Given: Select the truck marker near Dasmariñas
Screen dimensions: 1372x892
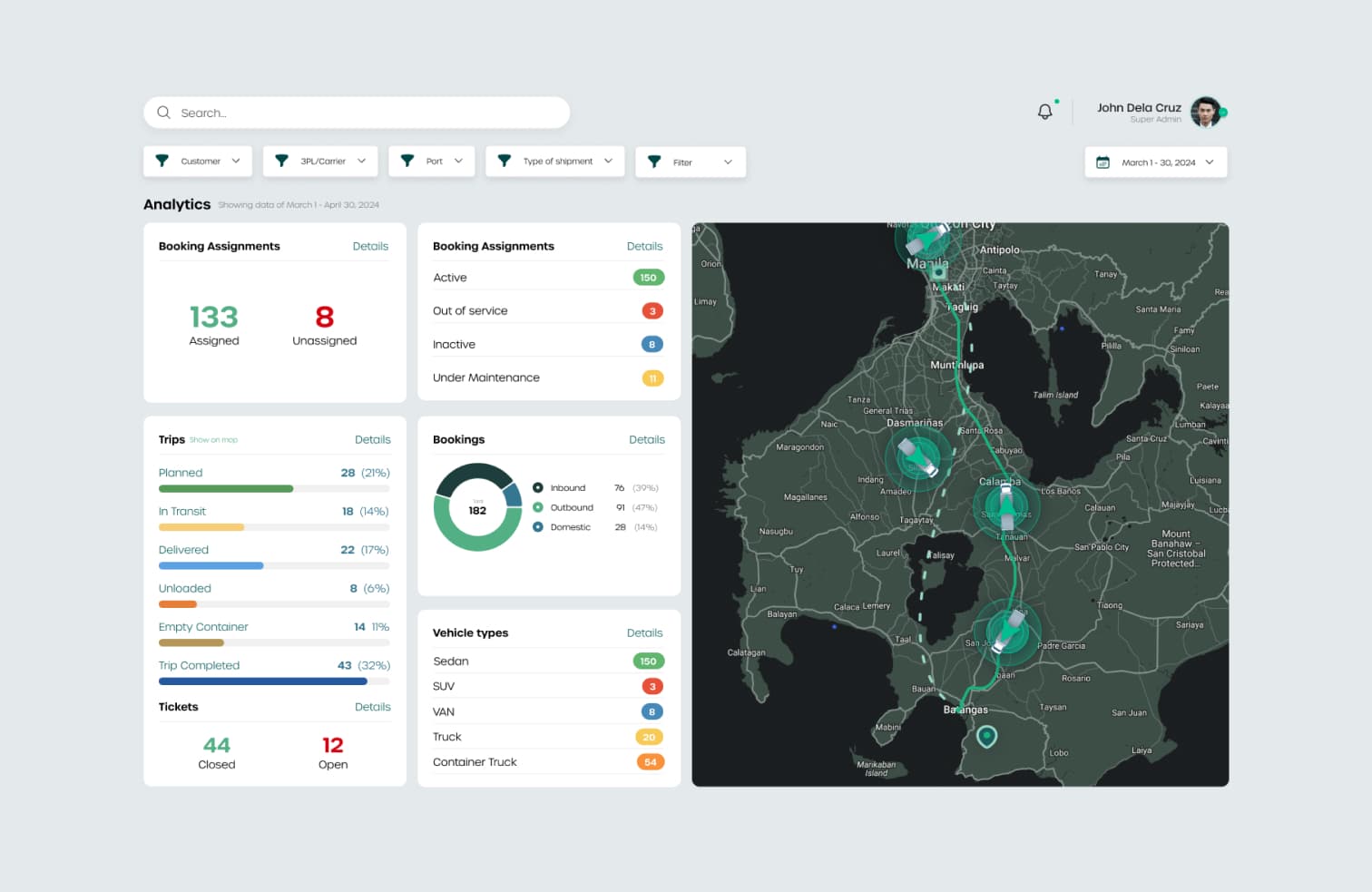Looking at the screenshot, I should tap(917, 456).
